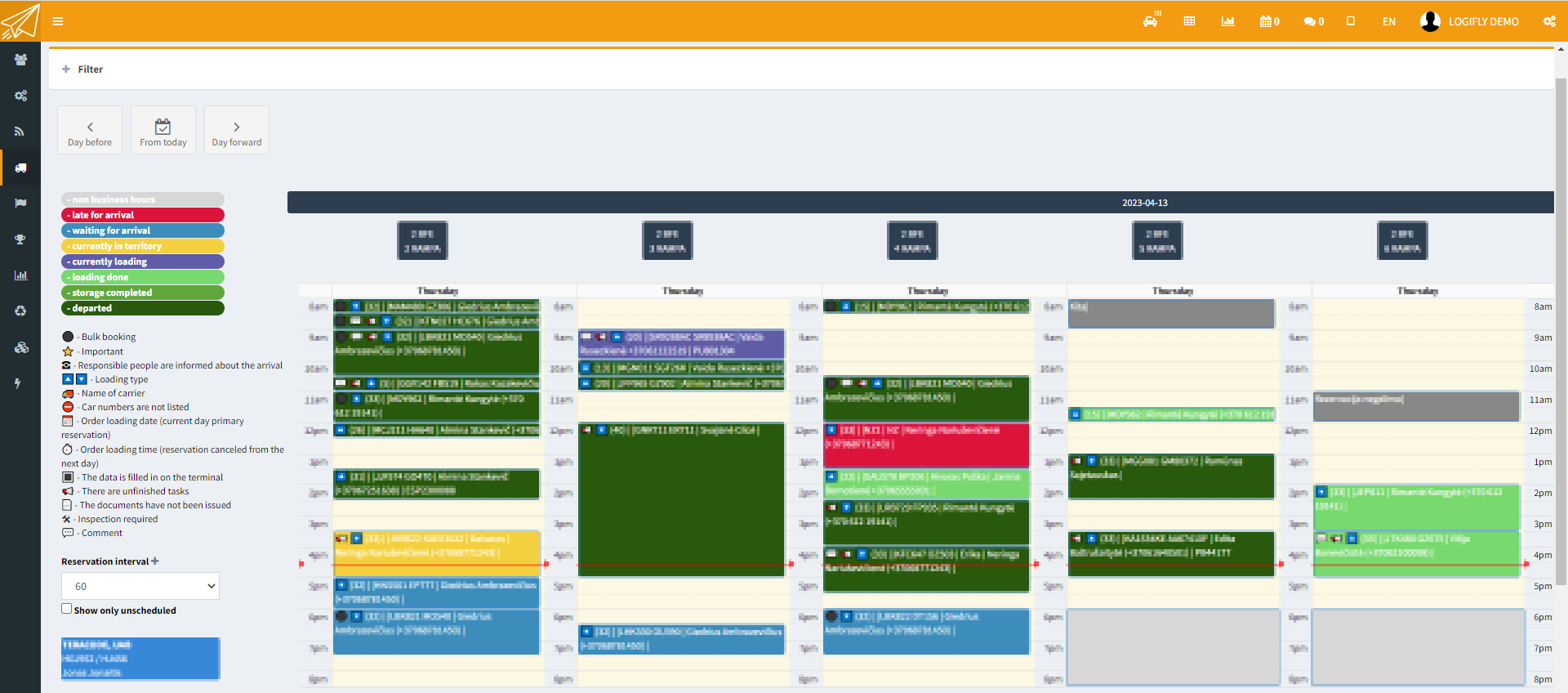Open the bar chart statistics icon in header

(1227, 21)
